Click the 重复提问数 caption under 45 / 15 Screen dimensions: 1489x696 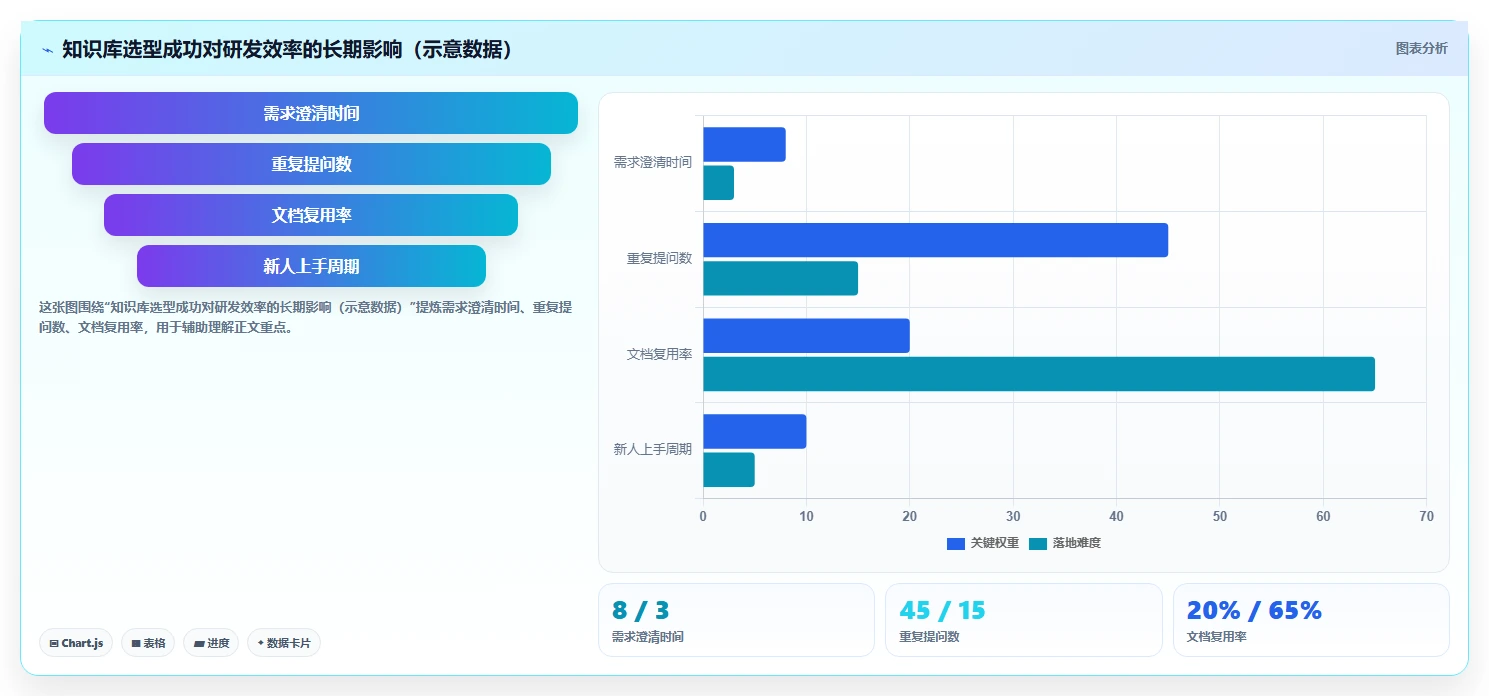tap(929, 637)
